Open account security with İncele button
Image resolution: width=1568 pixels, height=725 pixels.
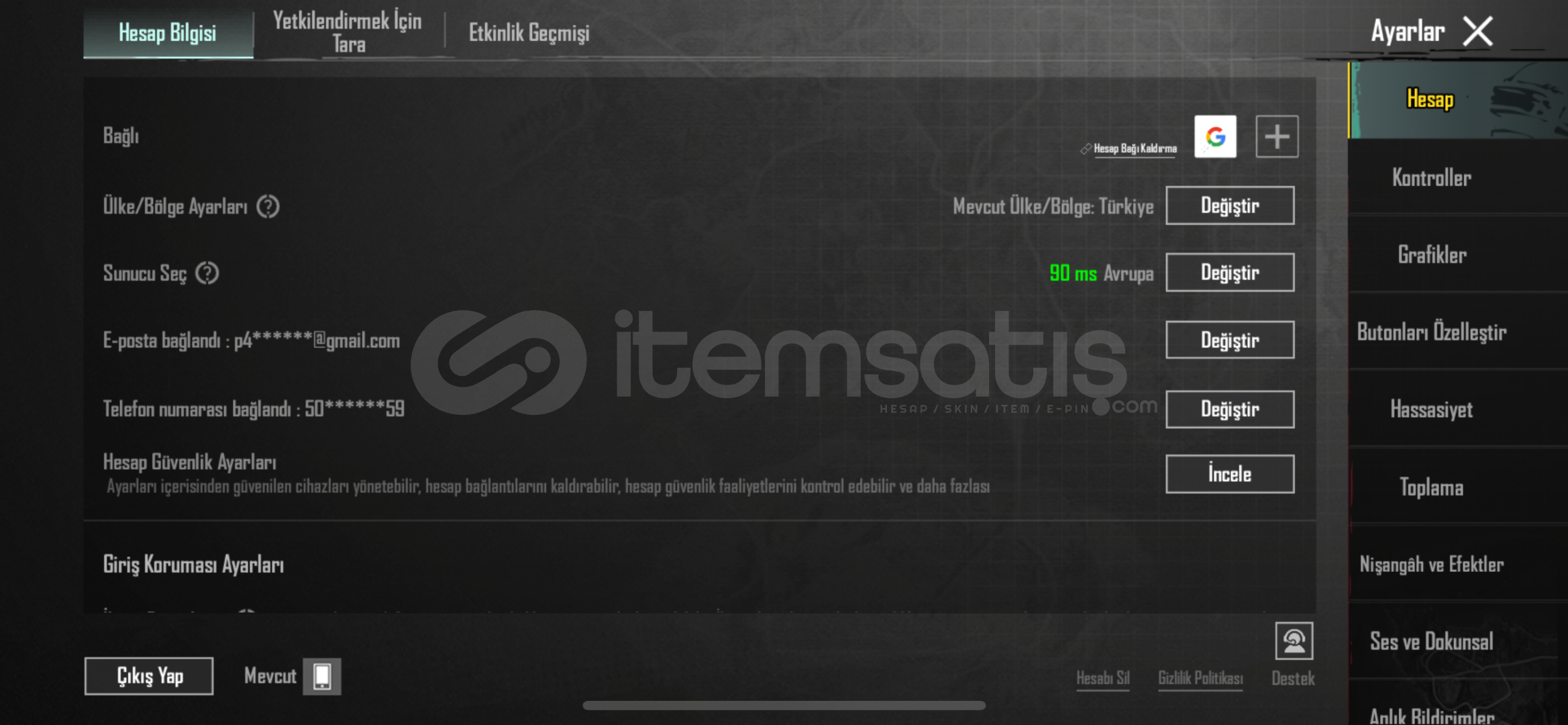[1230, 474]
